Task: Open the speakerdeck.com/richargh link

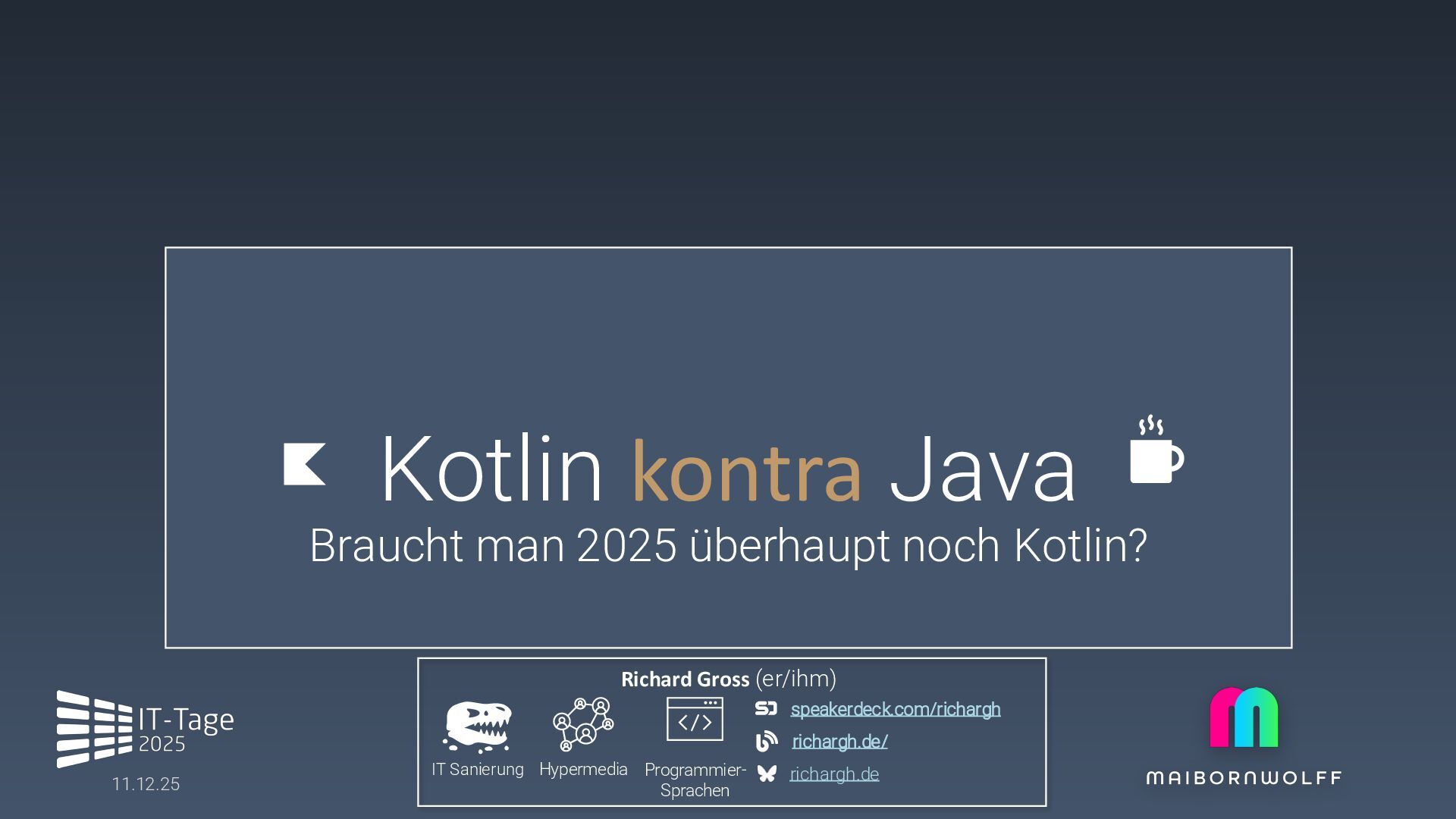Action: [x=896, y=709]
